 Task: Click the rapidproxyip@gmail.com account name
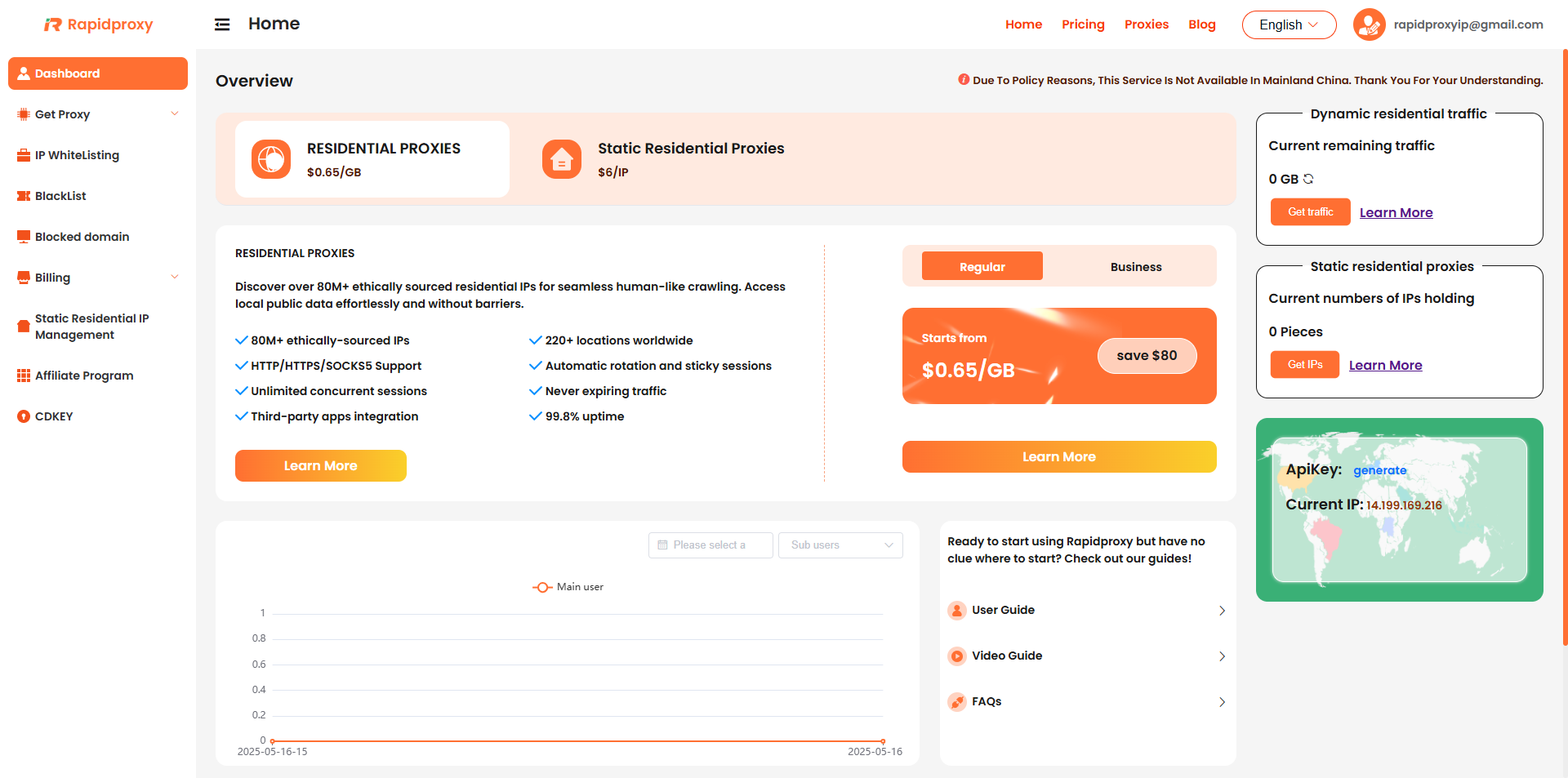(1468, 24)
